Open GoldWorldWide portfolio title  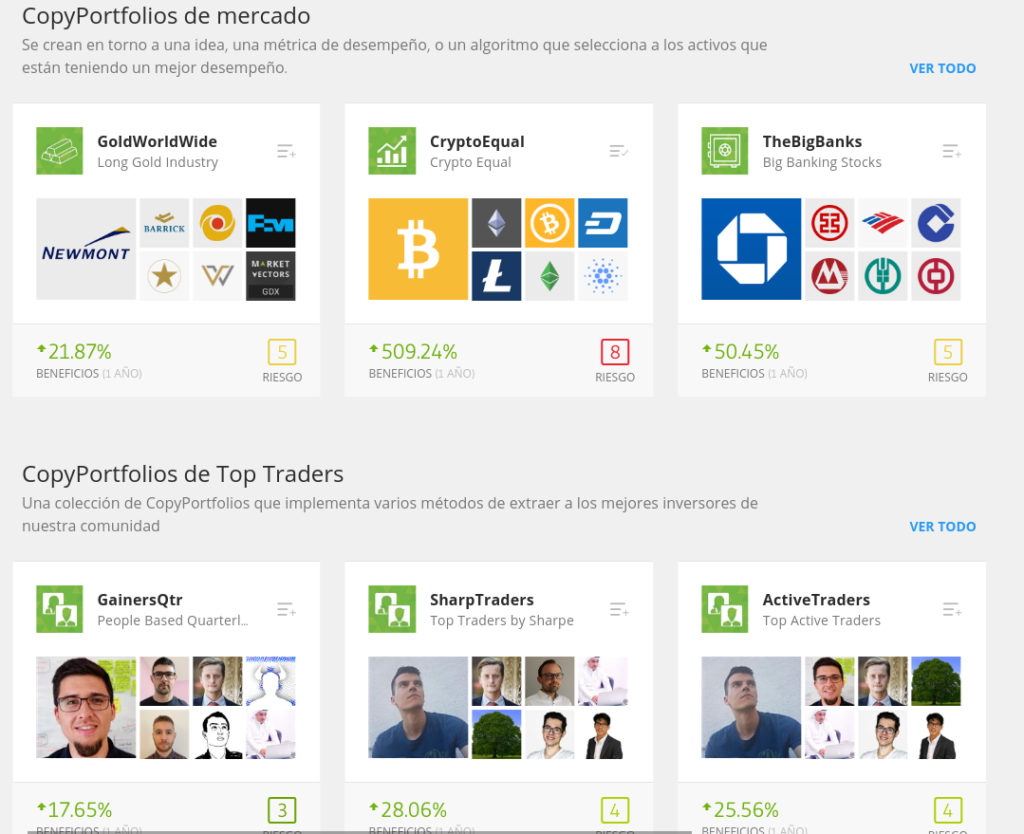pos(157,142)
